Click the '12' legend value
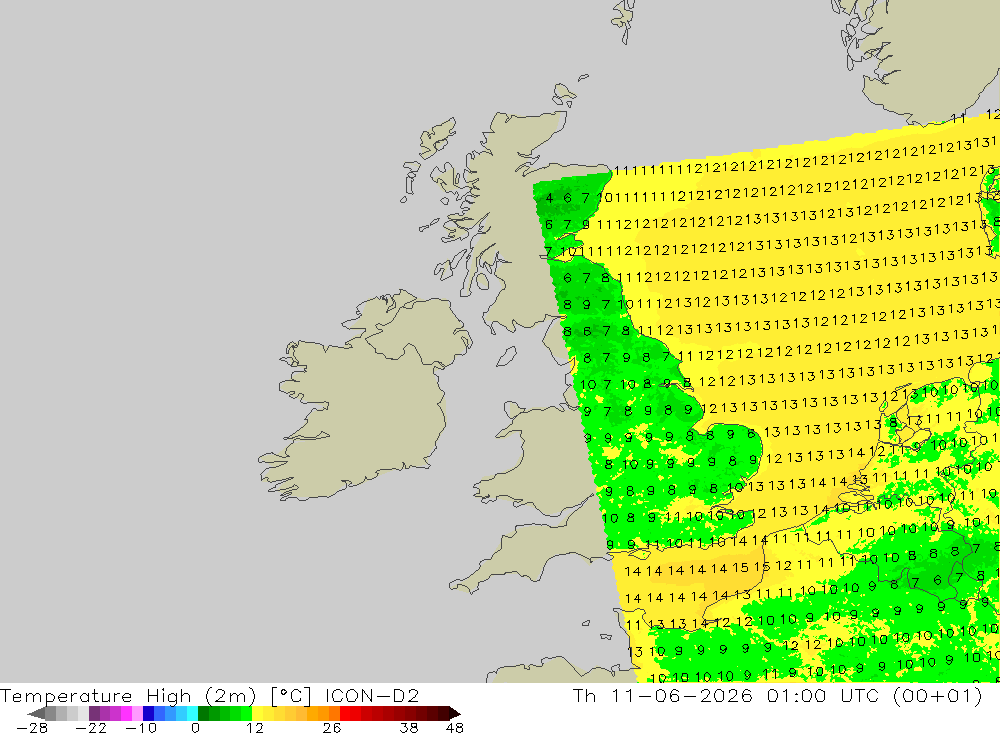Viewport: 1000px width, 733px height. click(x=254, y=727)
